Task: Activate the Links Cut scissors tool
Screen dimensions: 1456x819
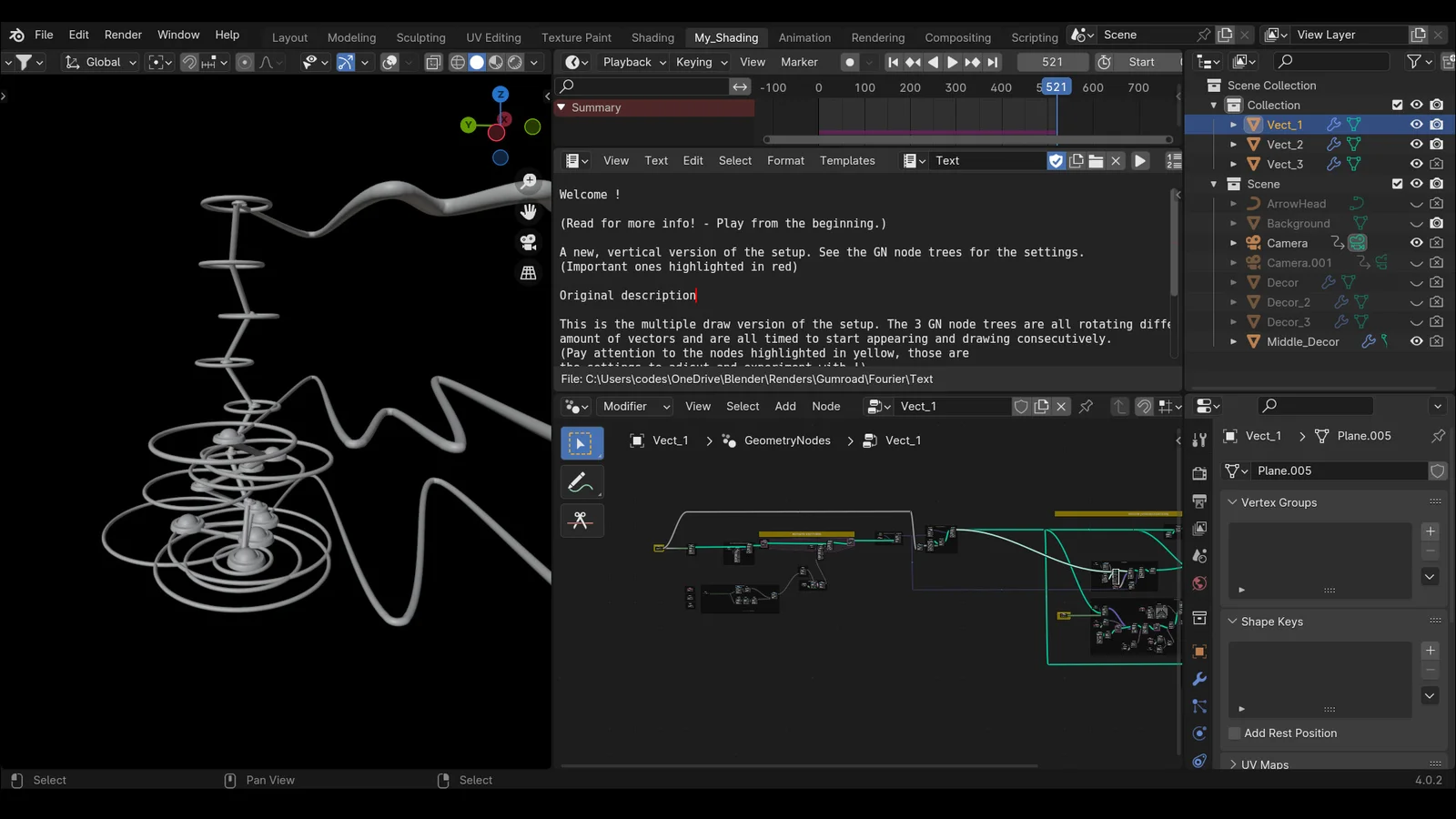Action: pos(581,520)
